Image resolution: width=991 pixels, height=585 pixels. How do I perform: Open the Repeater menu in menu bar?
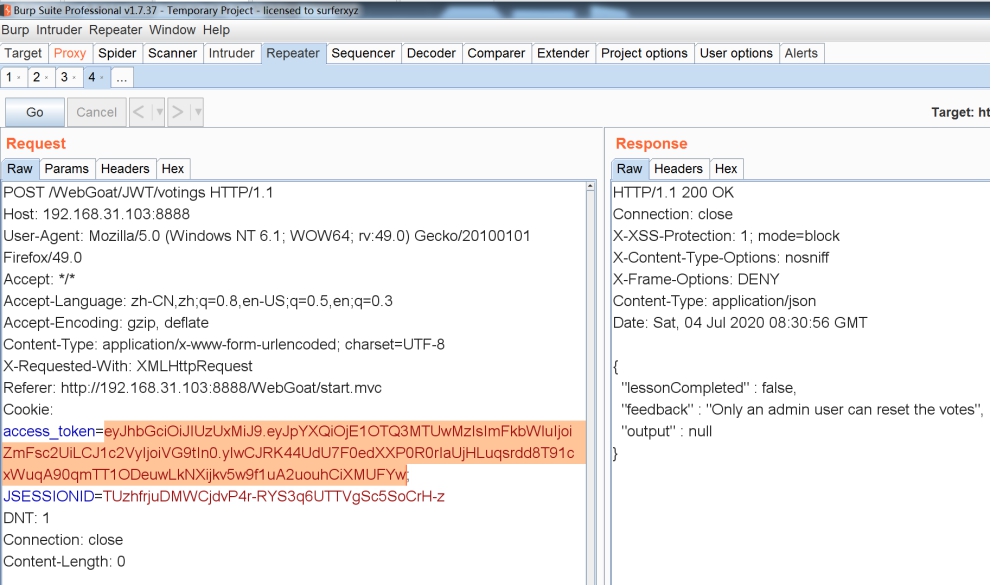[115, 30]
